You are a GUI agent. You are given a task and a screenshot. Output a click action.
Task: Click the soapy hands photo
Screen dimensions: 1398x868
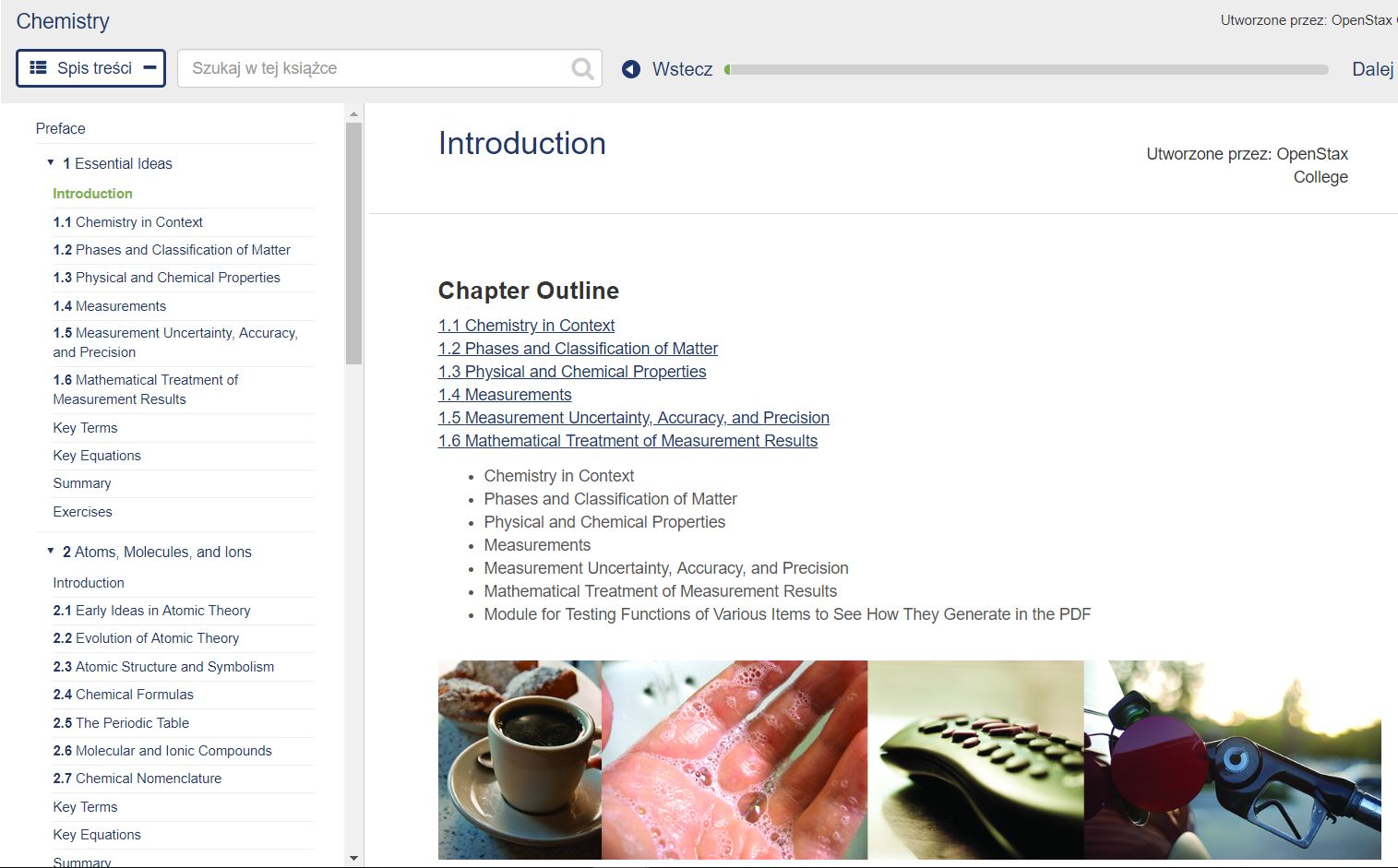[x=735, y=760]
